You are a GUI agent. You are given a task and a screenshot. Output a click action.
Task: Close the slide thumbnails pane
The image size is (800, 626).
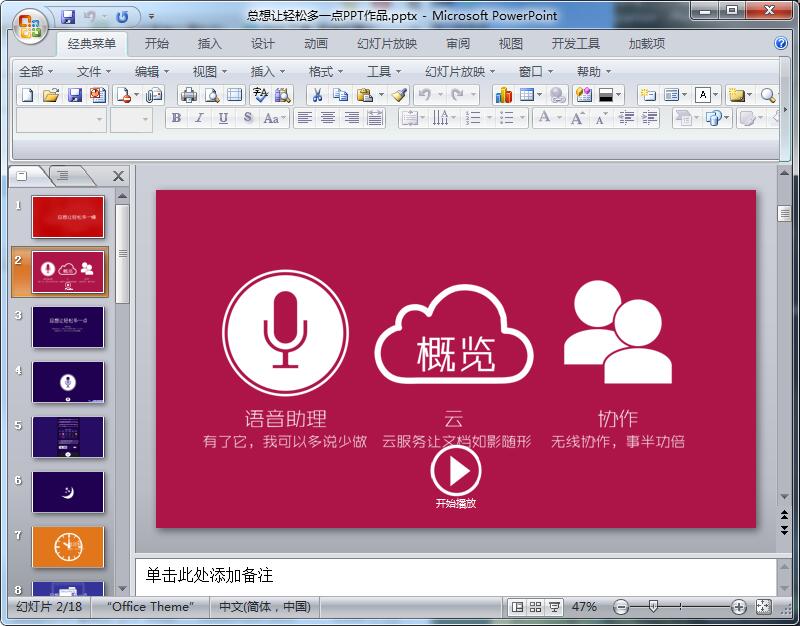tap(118, 176)
